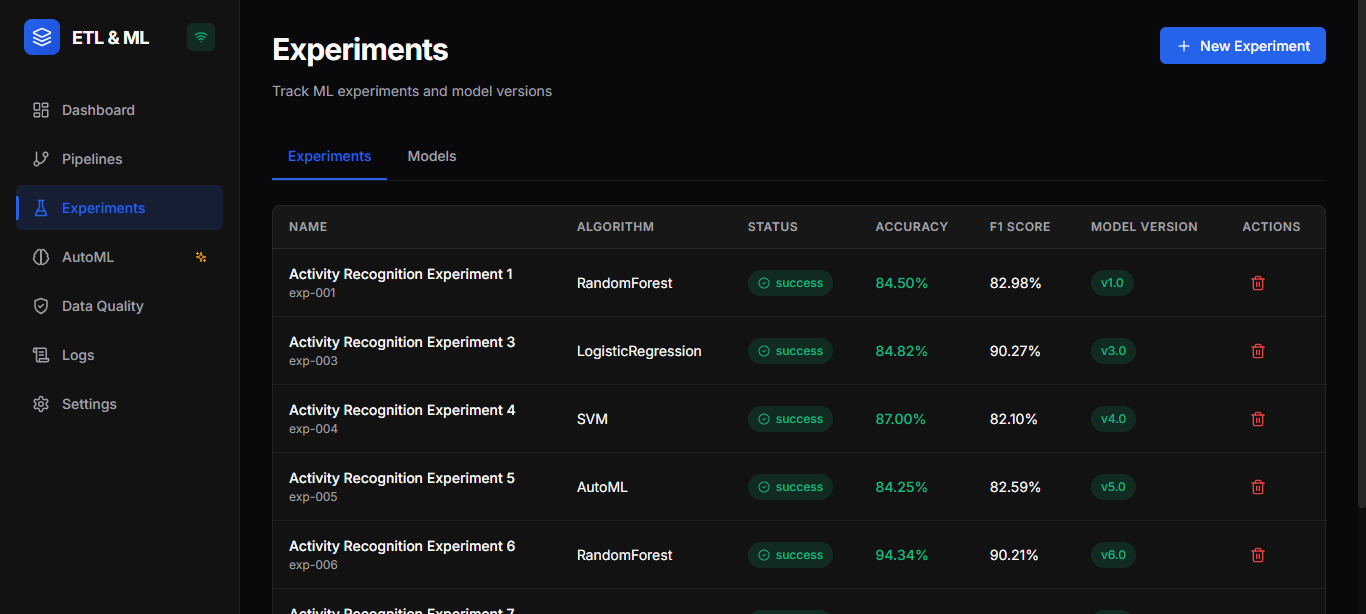
Task: Click the success status badge for exp-004
Action: [x=790, y=419]
